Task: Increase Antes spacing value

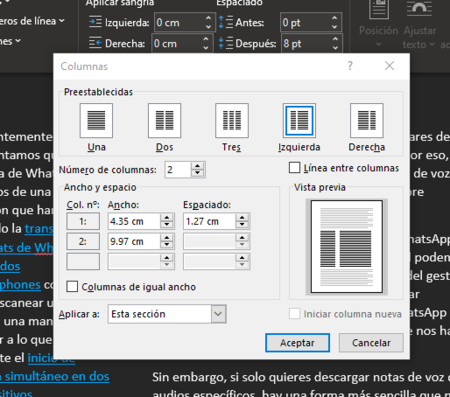Action: click(x=335, y=18)
